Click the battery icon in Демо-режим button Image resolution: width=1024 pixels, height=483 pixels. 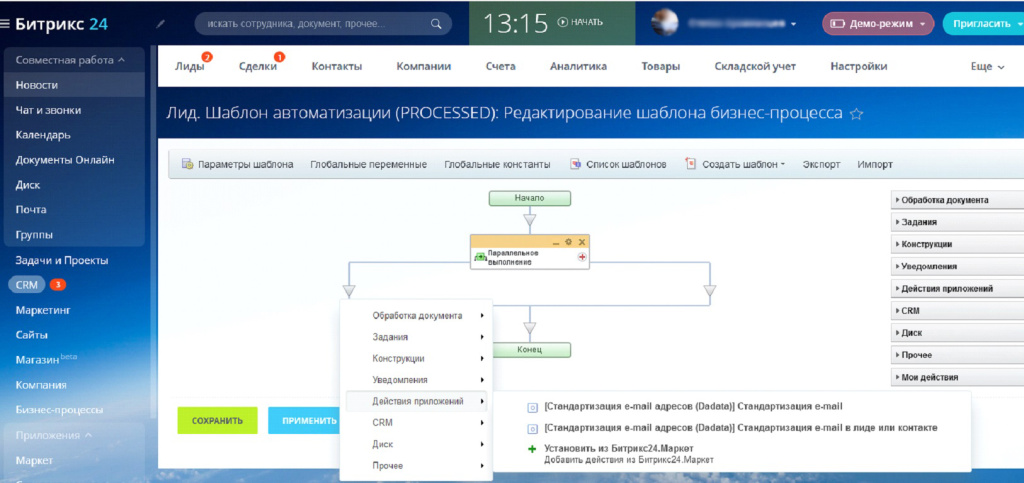[837, 24]
